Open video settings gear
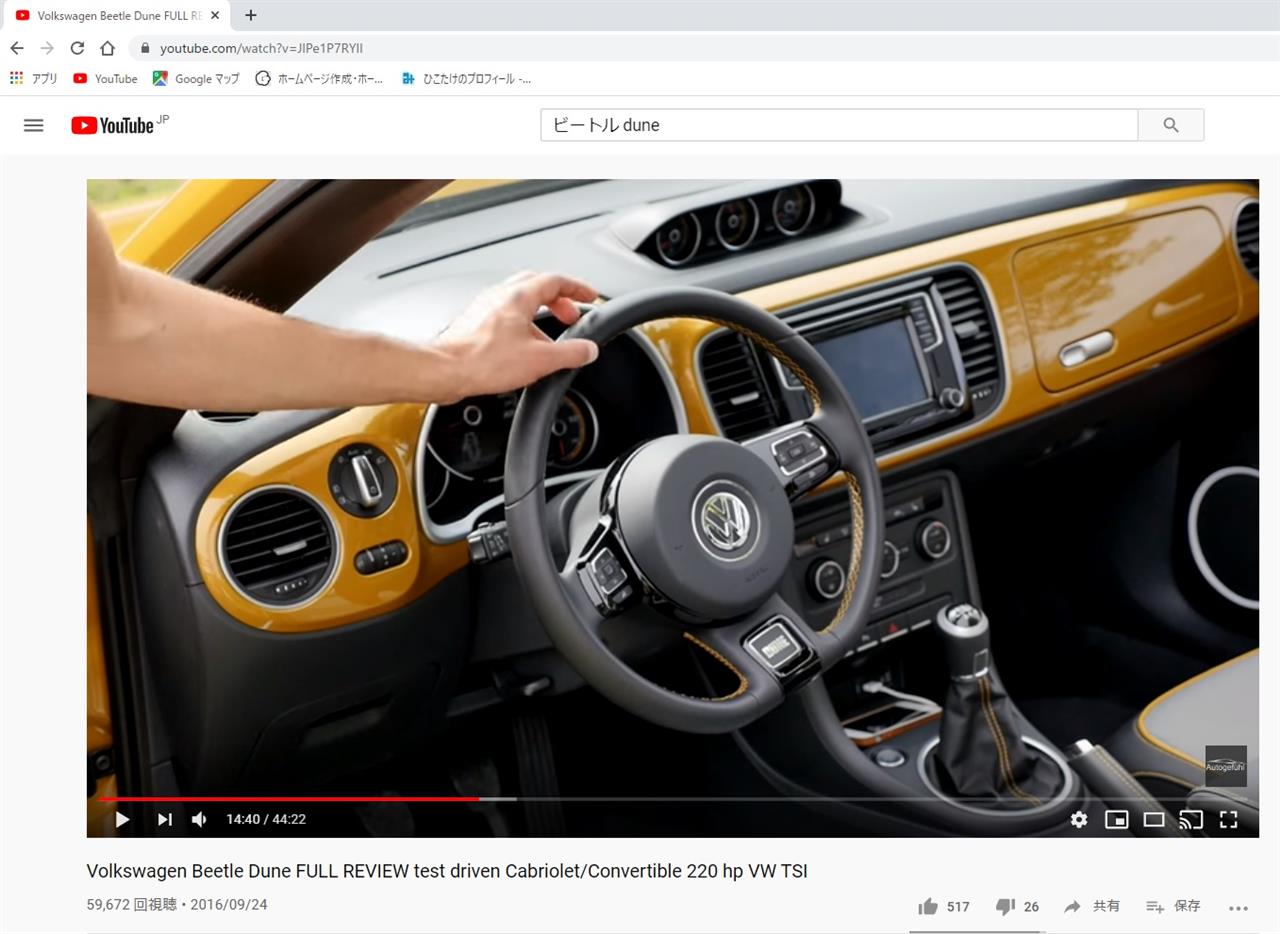The image size is (1280, 934). (1079, 819)
